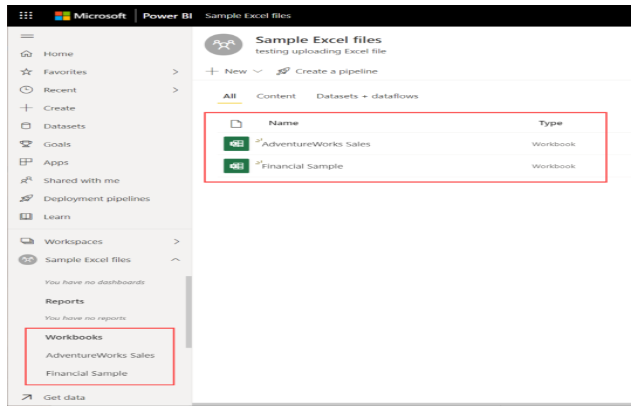Expand the Recent chevron
The width and height of the screenshot is (642, 412).
[x=176, y=90]
